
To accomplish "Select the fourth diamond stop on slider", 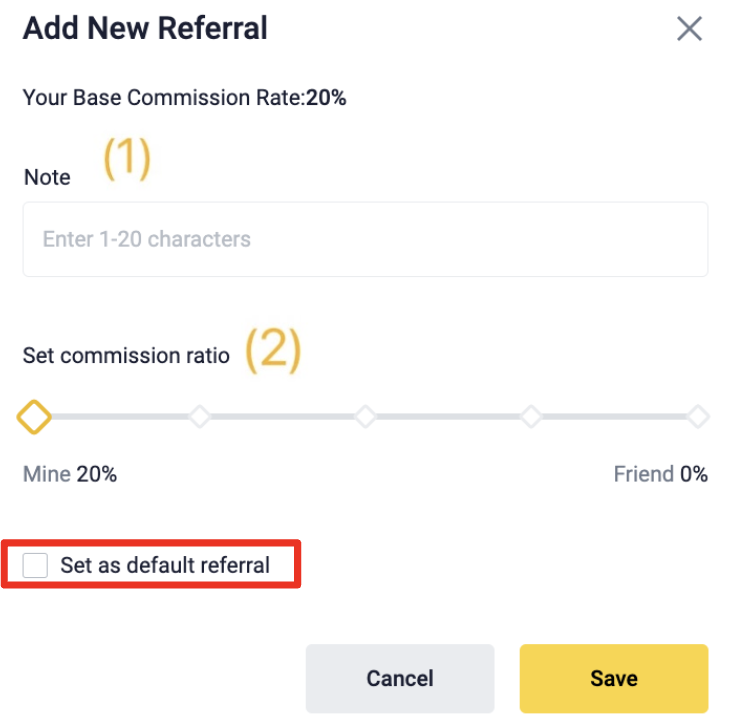I will point(532,416).
